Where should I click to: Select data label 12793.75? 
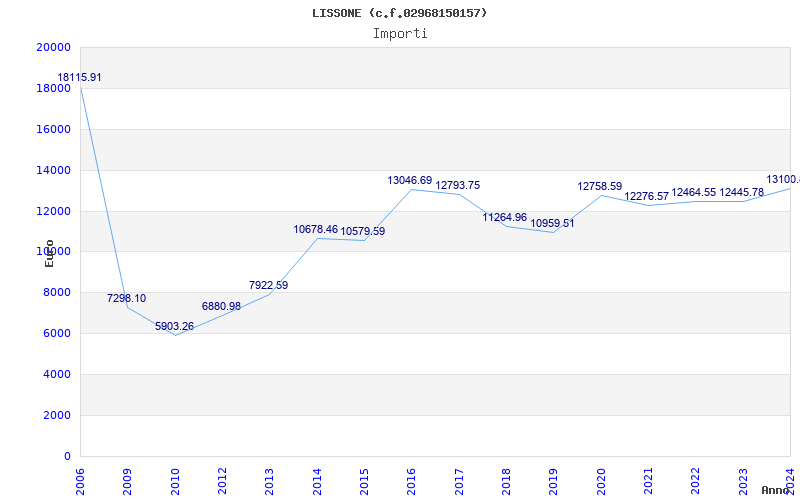[x=458, y=186]
